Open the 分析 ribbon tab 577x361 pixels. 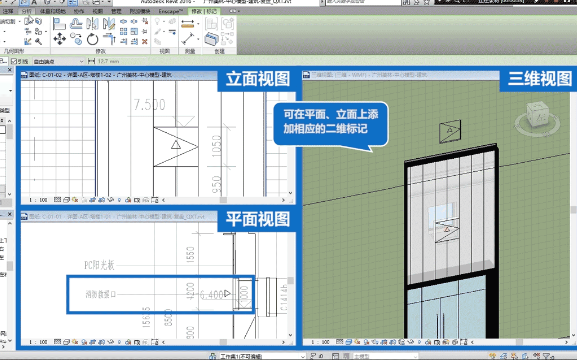pos(26,11)
